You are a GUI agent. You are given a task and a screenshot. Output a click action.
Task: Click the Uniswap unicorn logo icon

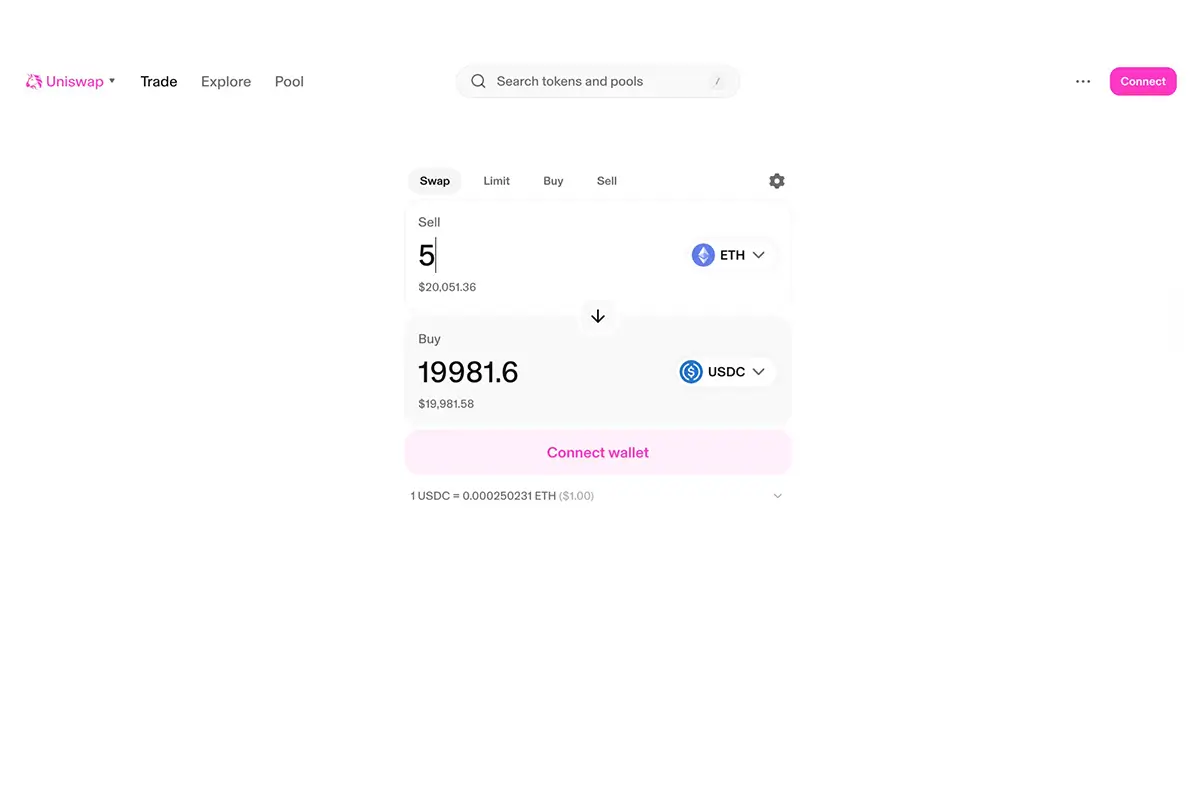point(34,82)
